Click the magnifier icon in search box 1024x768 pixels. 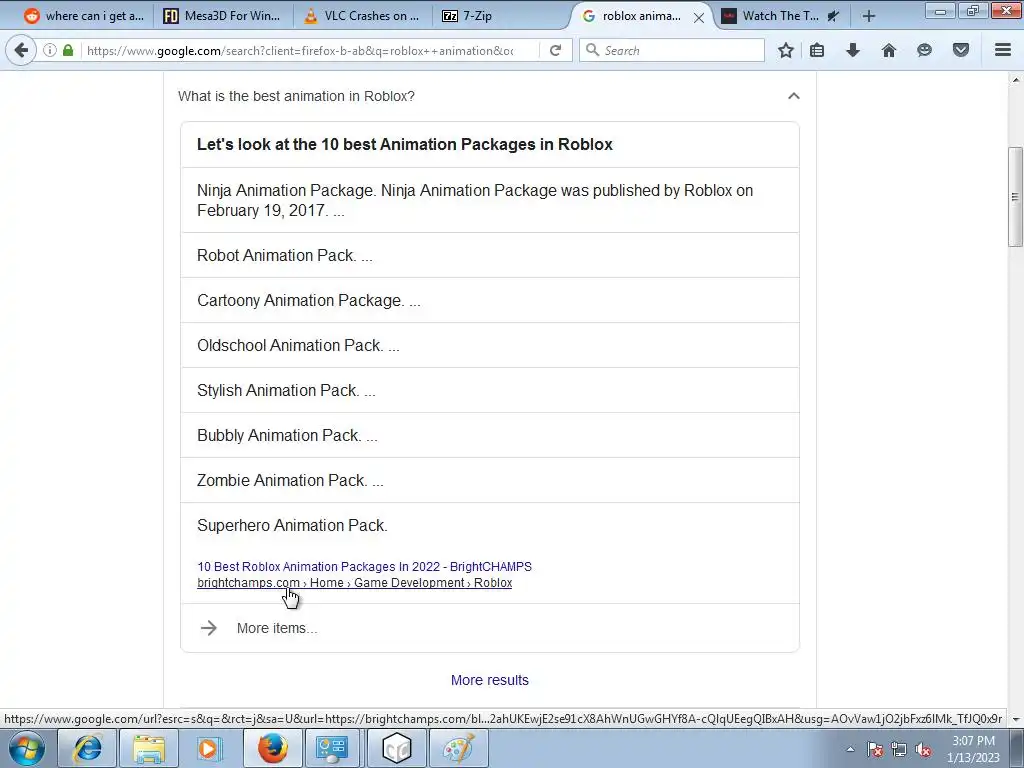592,50
